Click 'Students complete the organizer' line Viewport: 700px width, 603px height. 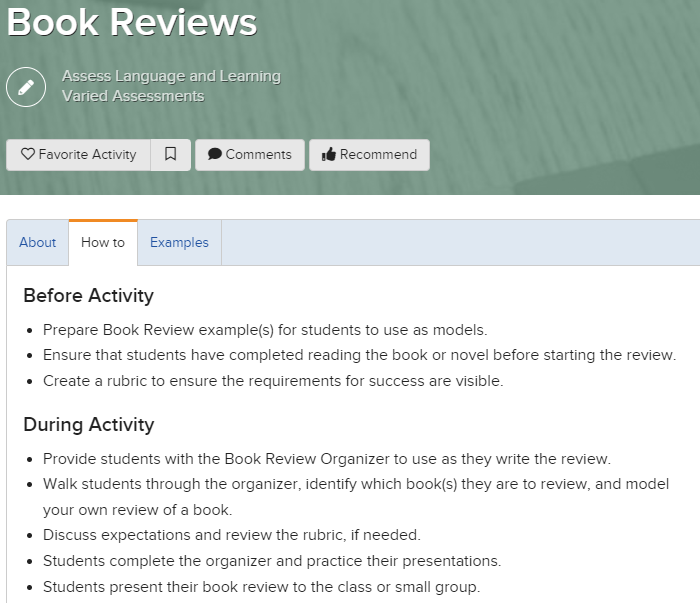pos(272,561)
